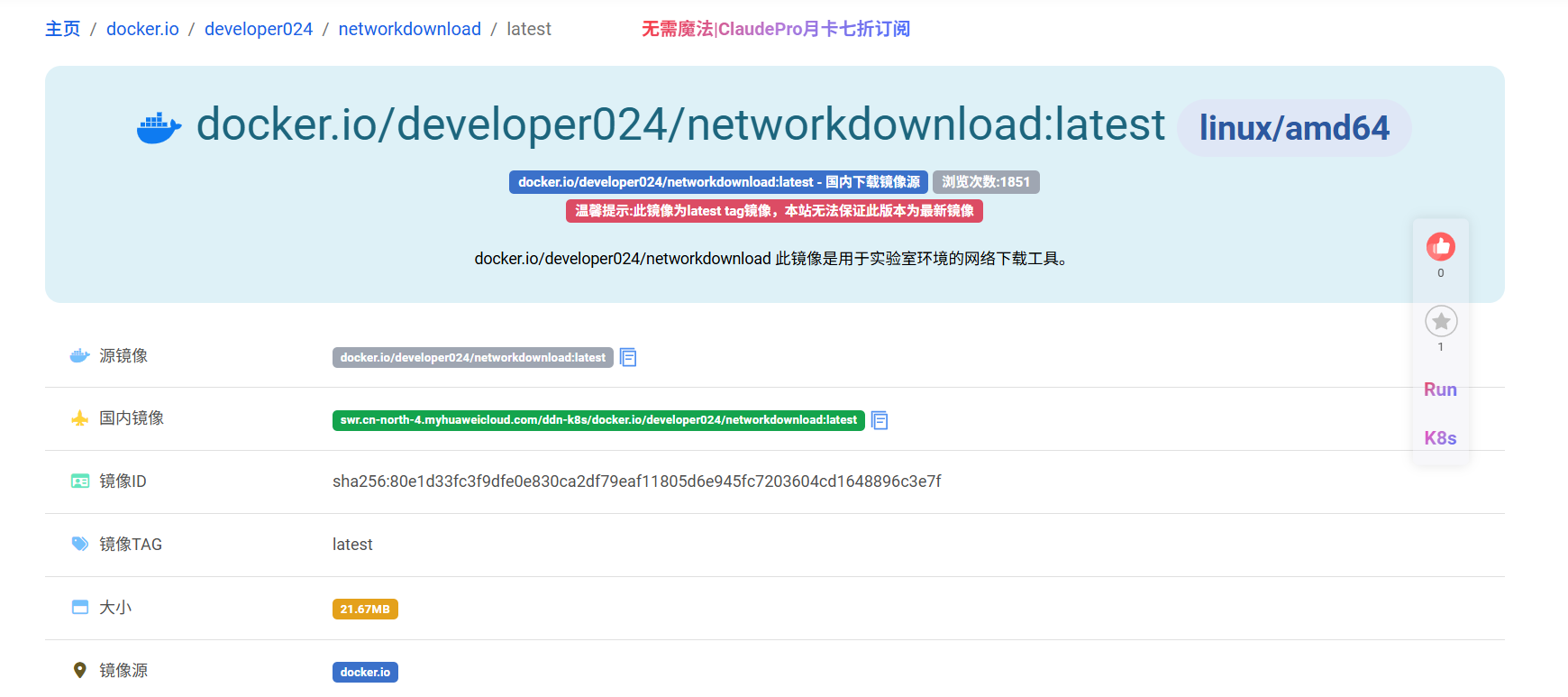Click the star favorite icon

point(1440,321)
